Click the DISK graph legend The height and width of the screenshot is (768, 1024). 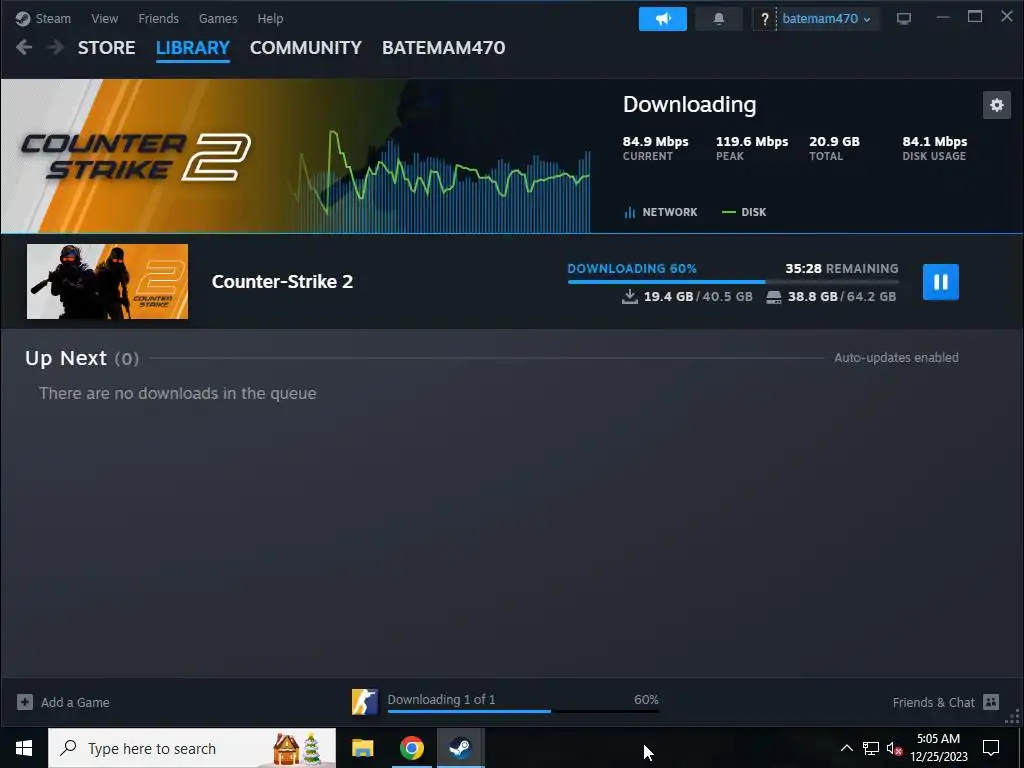point(744,212)
